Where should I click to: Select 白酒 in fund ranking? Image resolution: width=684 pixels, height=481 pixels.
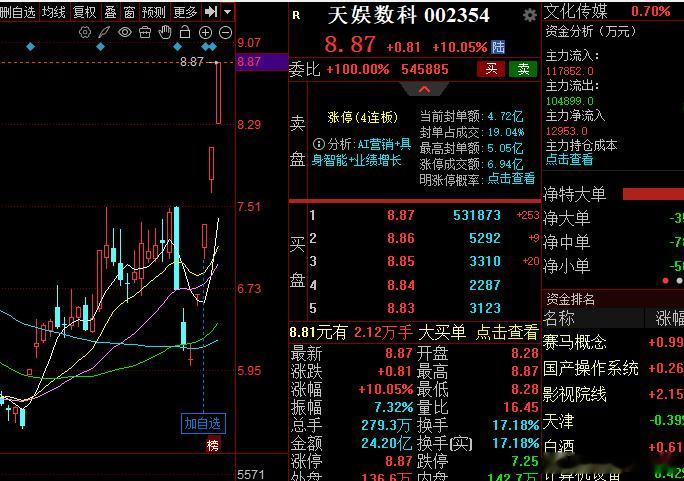pos(559,447)
